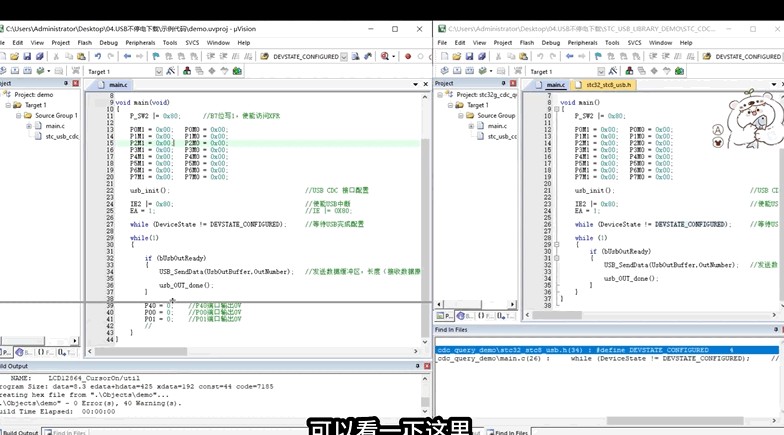Click Comment selection icon in demo window
Image resolution: width=784 pixels, height=435 pixels.
pos(236,56)
